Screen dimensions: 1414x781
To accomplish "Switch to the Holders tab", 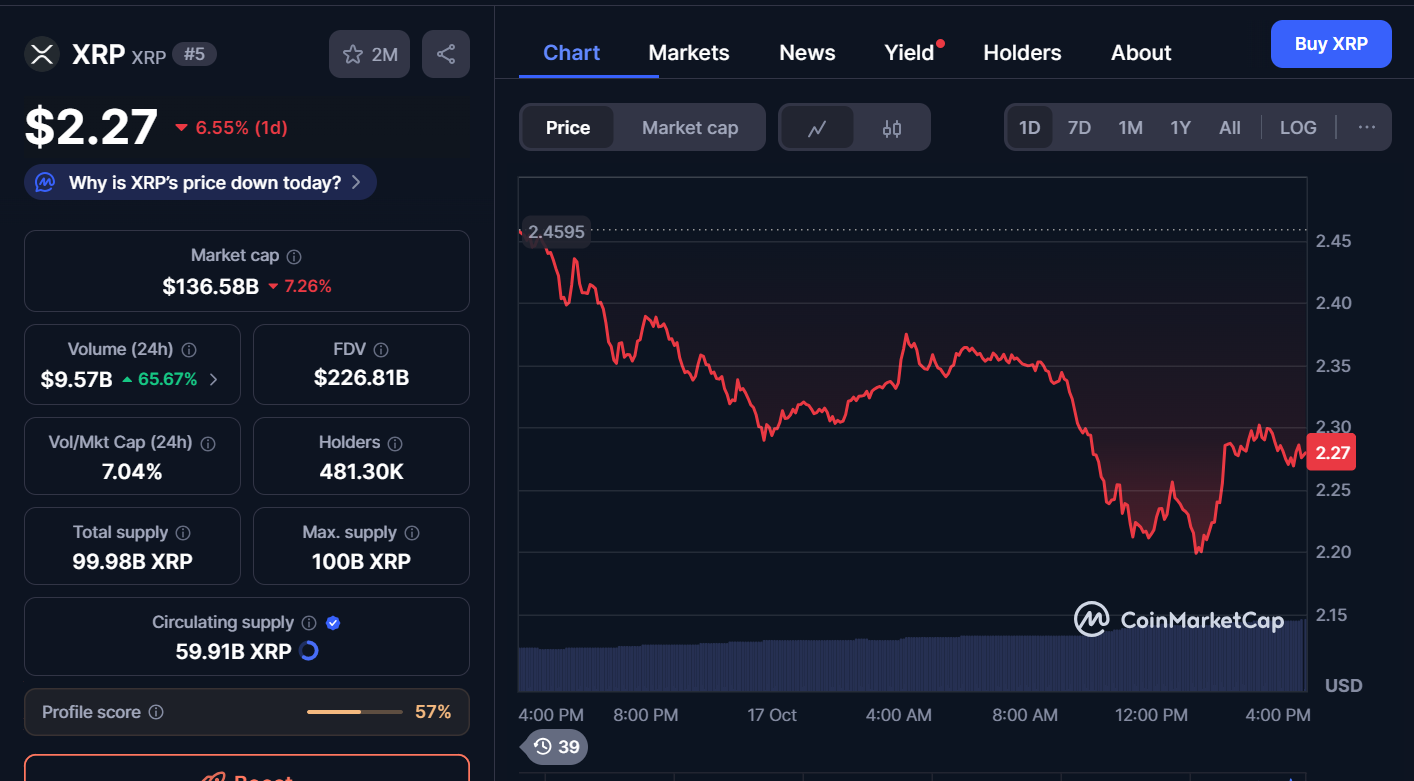I will point(1022,53).
